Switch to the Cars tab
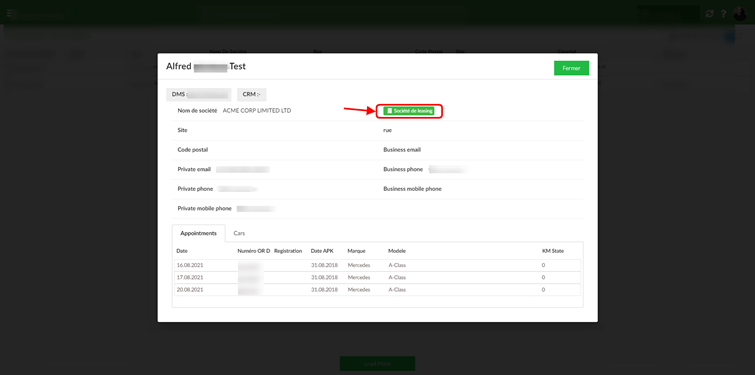This screenshot has height=375, width=755. point(239,233)
